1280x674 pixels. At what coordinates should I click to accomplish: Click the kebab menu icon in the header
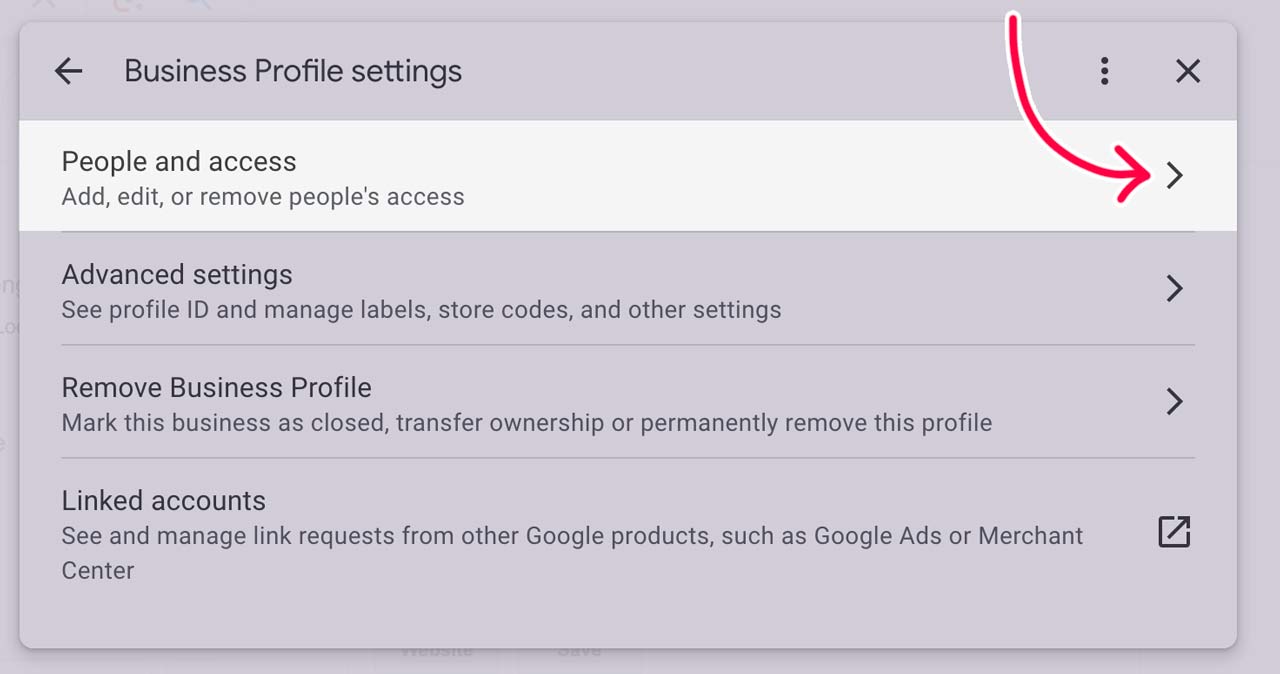point(1105,70)
